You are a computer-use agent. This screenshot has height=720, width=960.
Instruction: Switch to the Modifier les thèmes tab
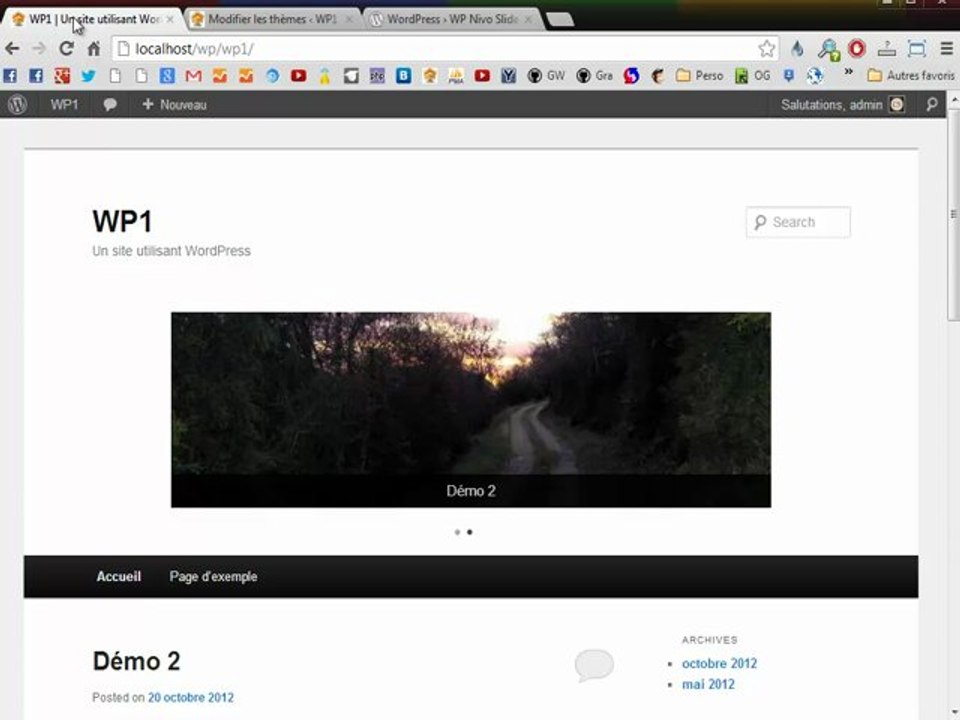pyautogui.click(x=272, y=20)
